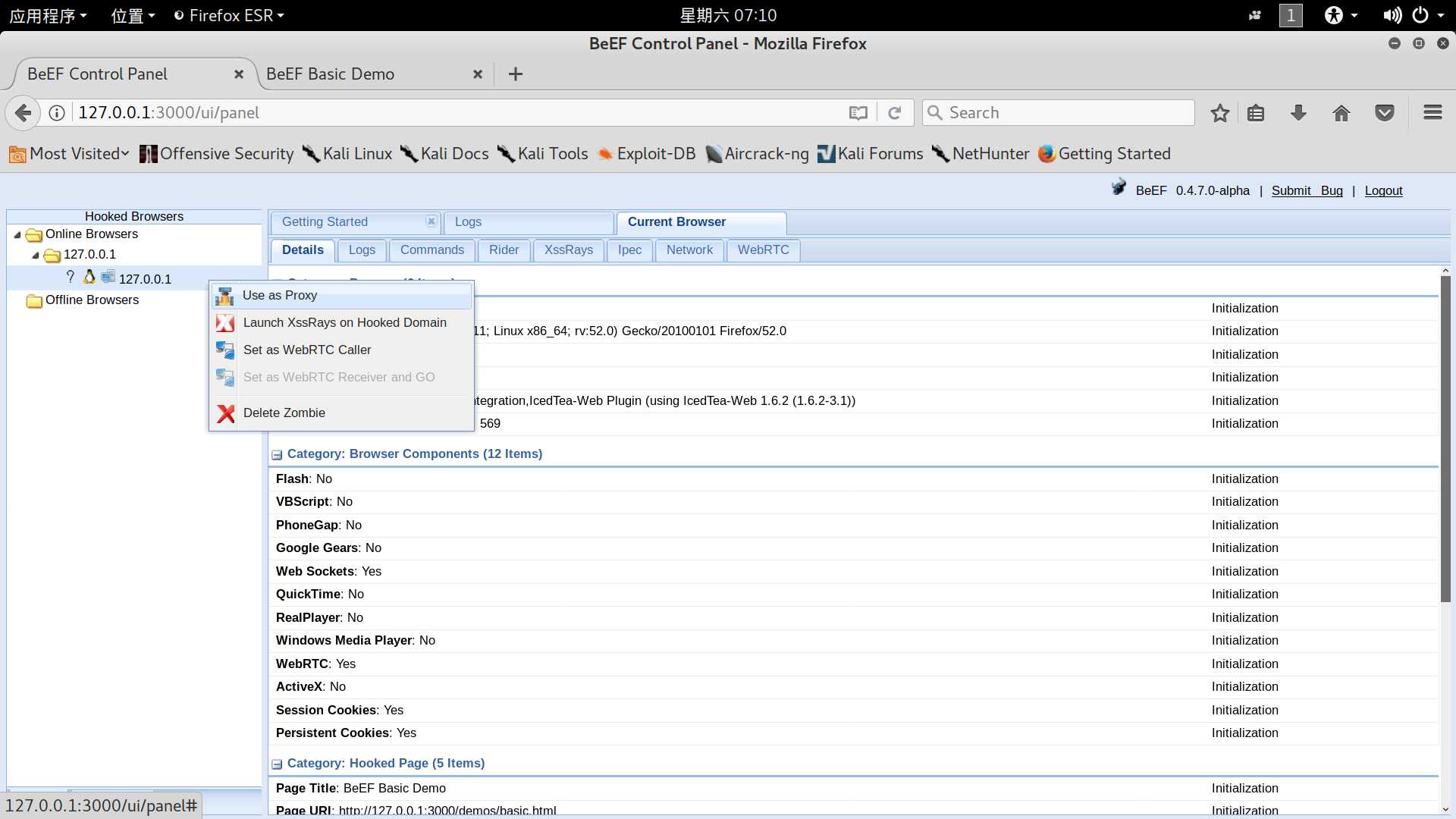Screen dimensions: 1456x819
Task: Show bookmarks list icon
Action: pos(1256,113)
